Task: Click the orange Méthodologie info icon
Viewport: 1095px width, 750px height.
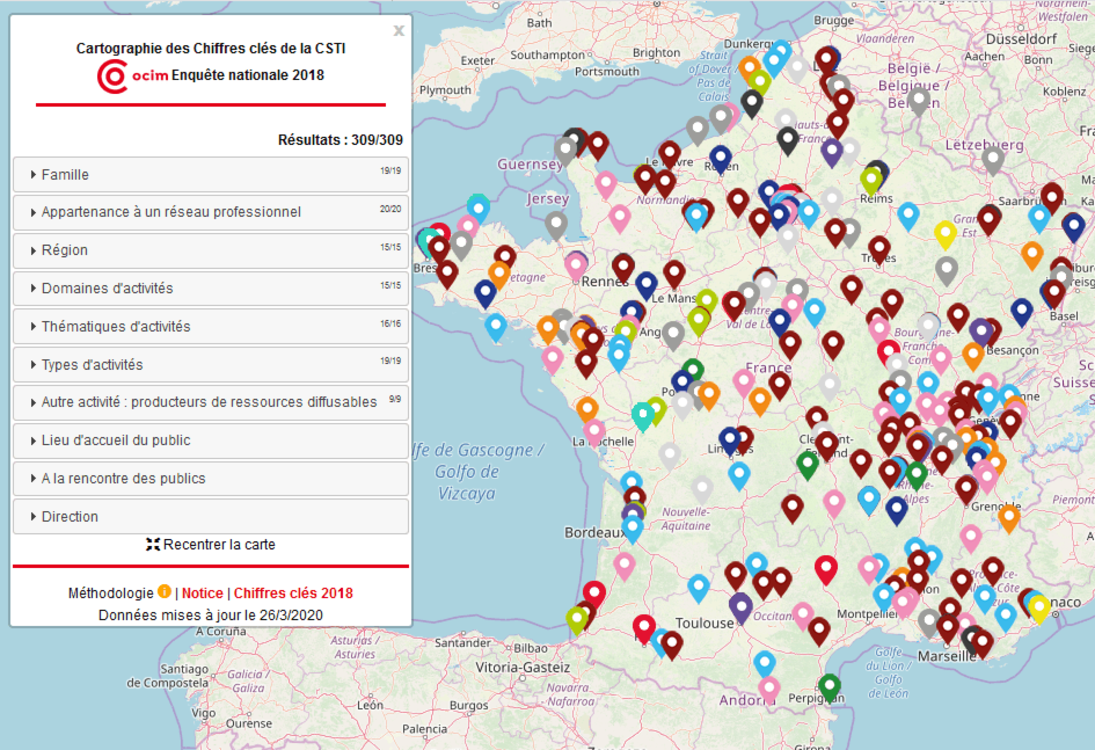Action: click(164, 591)
